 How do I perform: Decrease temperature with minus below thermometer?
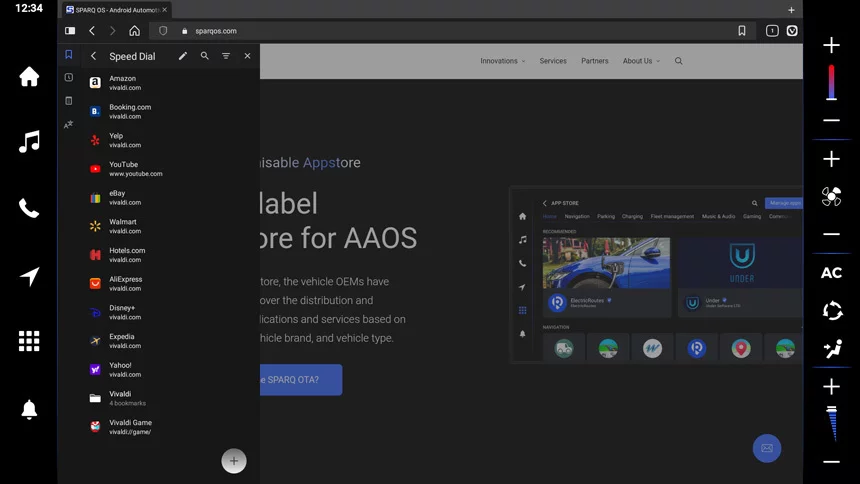[831, 120]
